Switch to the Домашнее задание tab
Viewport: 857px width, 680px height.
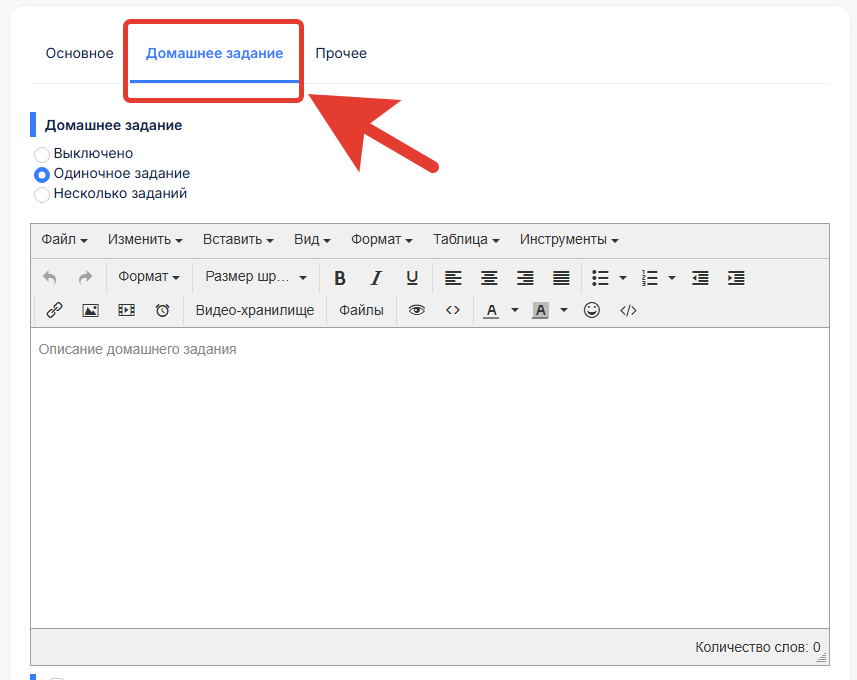coord(214,53)
